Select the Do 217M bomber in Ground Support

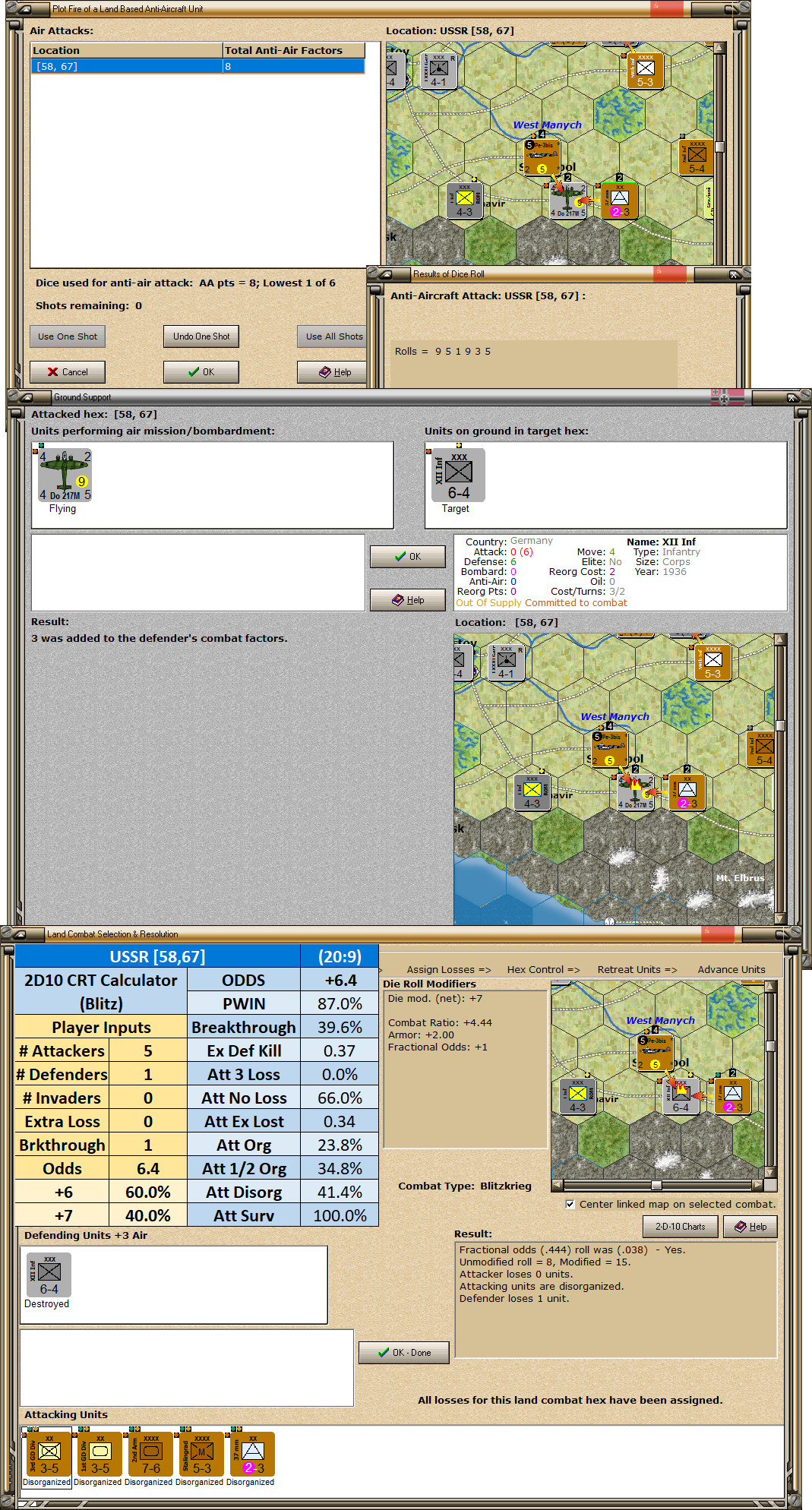click(65, 475)
